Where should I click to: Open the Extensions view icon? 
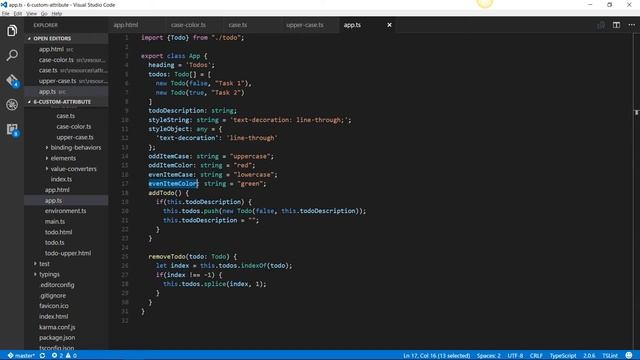[x=12, y=130]
